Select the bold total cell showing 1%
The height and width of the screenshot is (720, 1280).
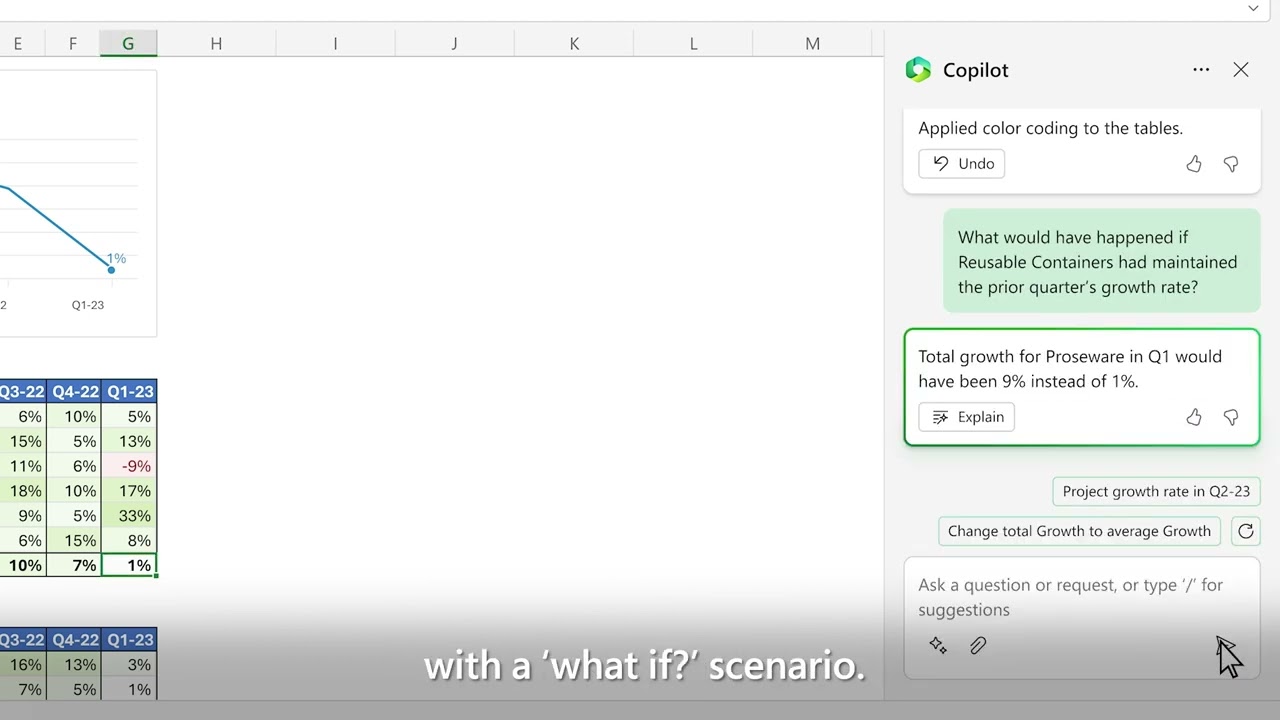[x=129, y=566]
